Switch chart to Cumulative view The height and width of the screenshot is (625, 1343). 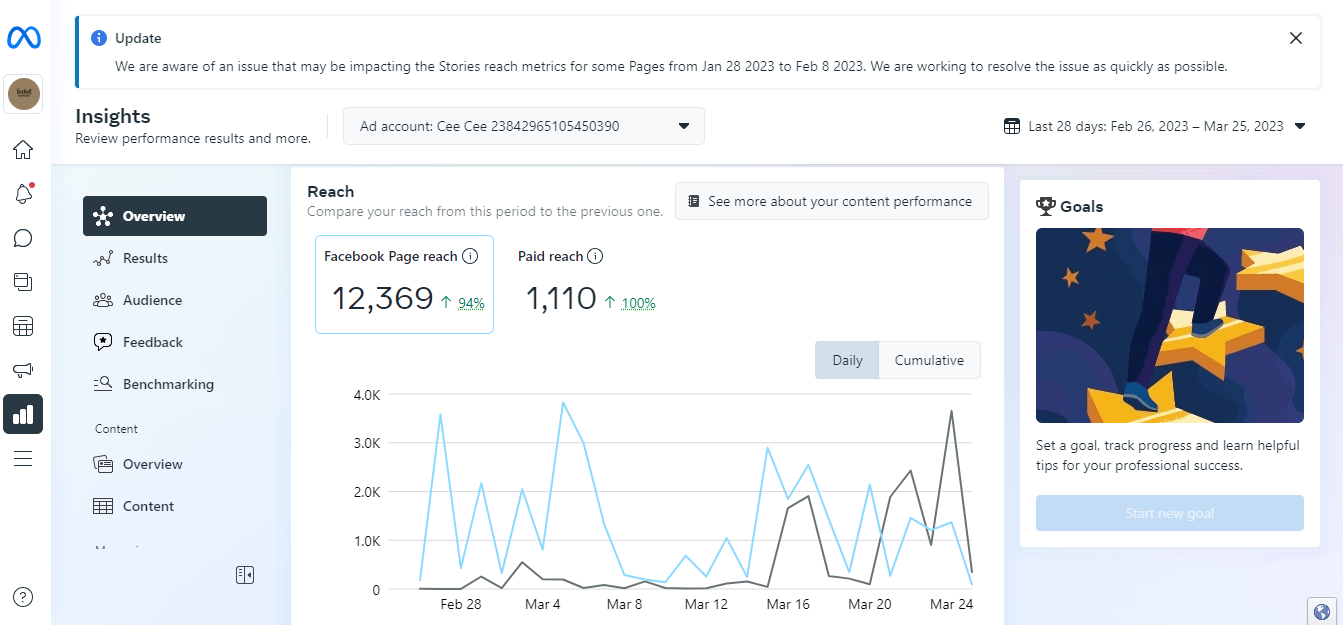click(x=929, y=360)
